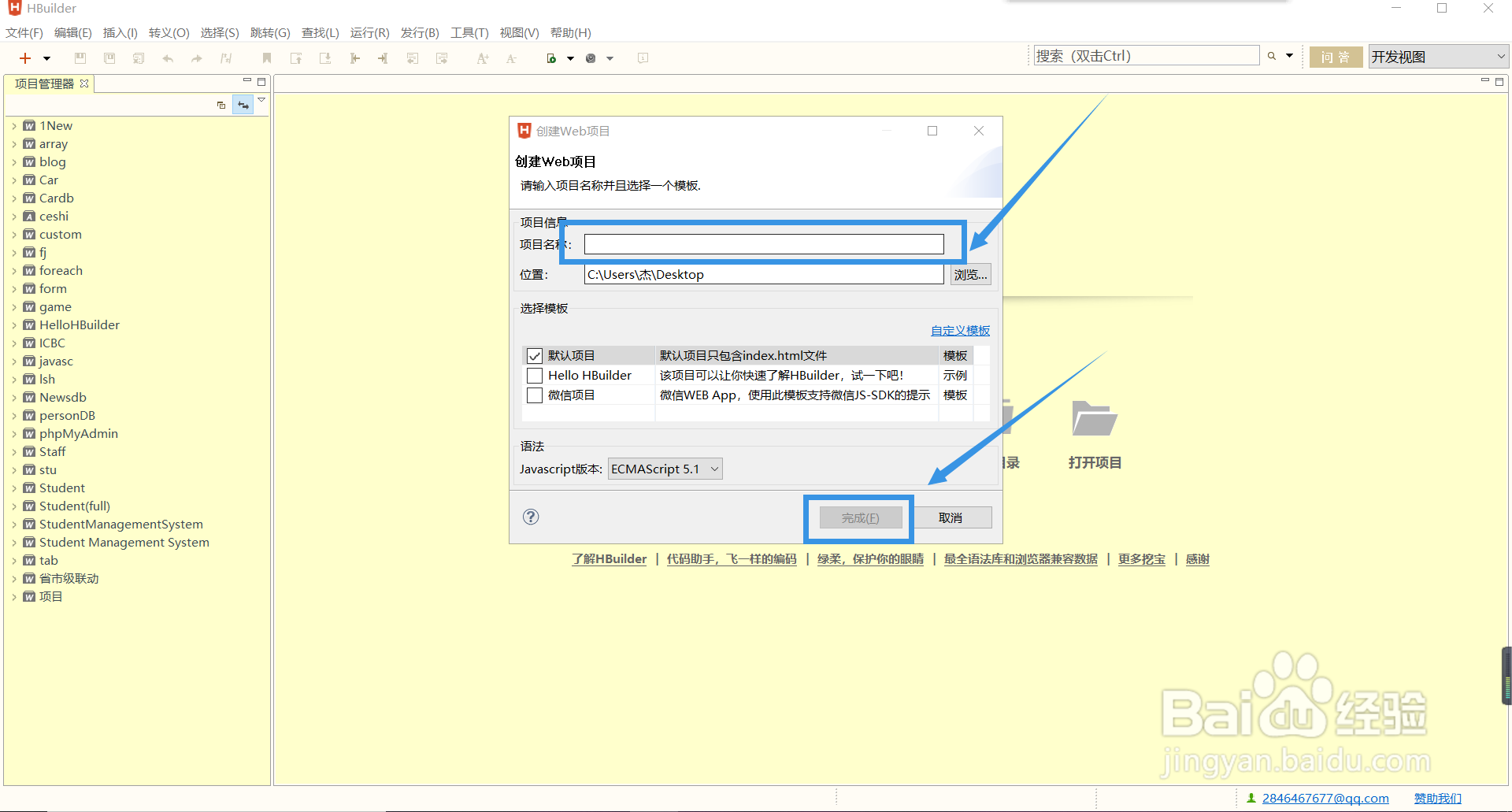Open the 工具(T) menu
1512x812 pixels.
tap(469, 32)
